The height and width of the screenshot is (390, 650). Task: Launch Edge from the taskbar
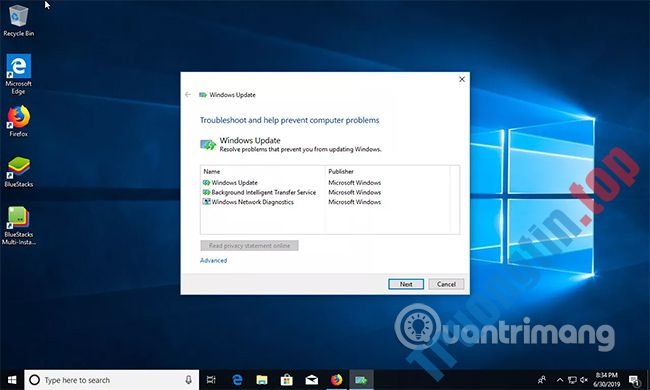[237, 380]
